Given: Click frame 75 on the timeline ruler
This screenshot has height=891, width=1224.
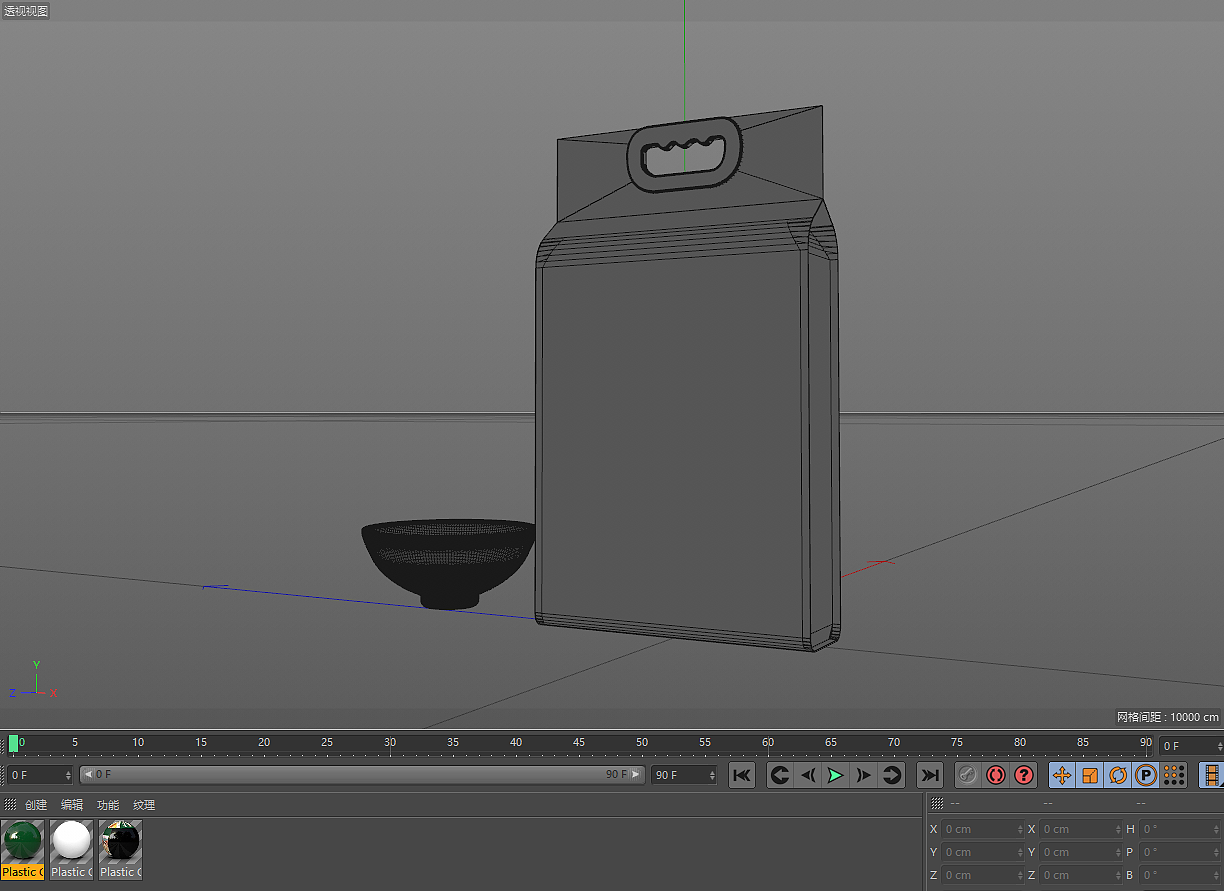Looking at the screenshot, I should [x=956, y=744].
